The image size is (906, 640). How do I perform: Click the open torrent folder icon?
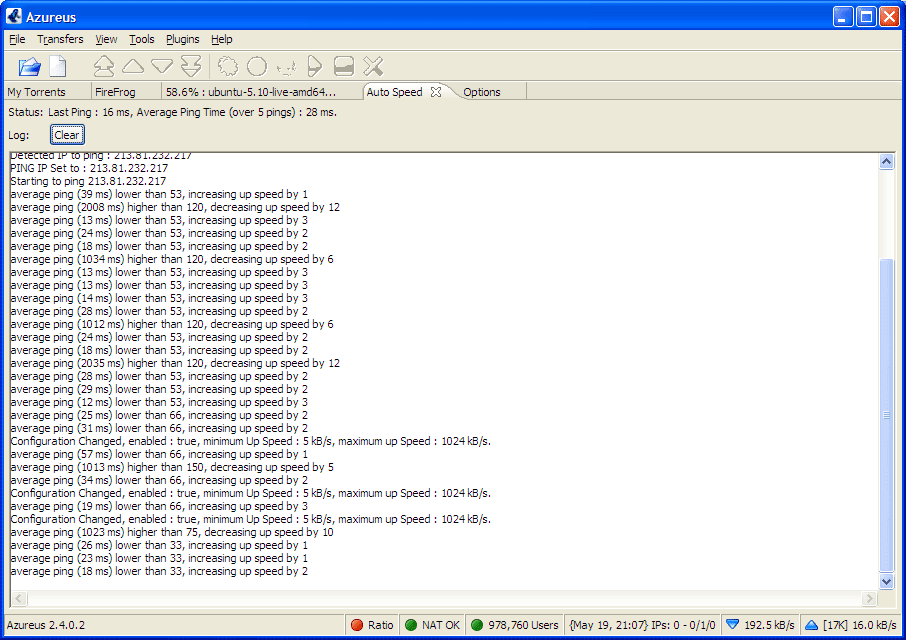29,66
